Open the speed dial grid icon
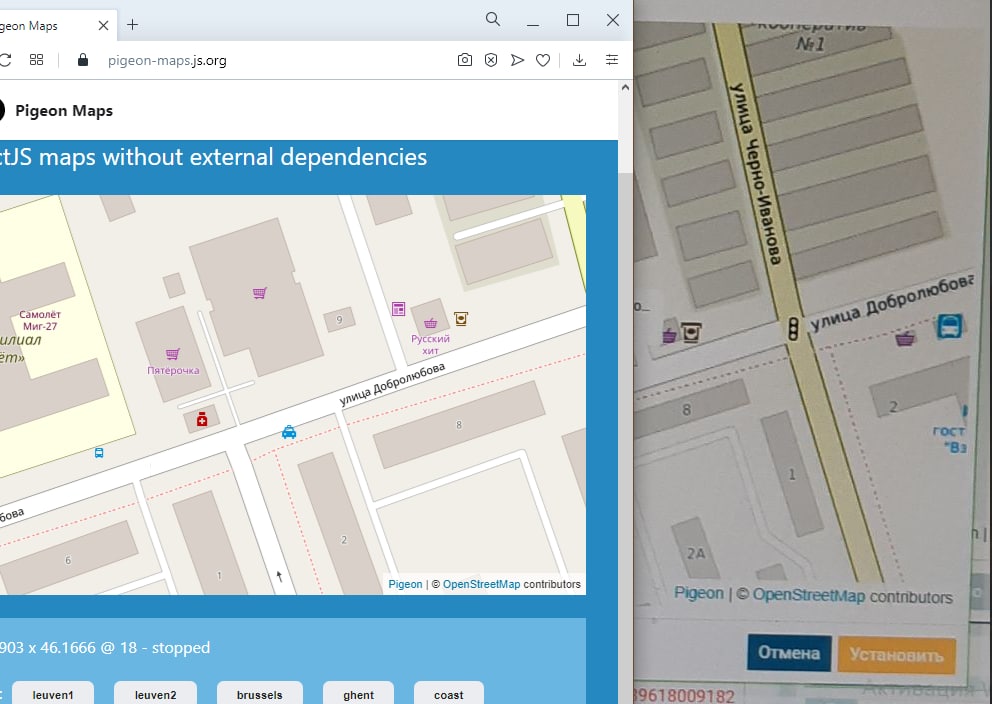Screen dimensions: 992x704 click(37, 59)
